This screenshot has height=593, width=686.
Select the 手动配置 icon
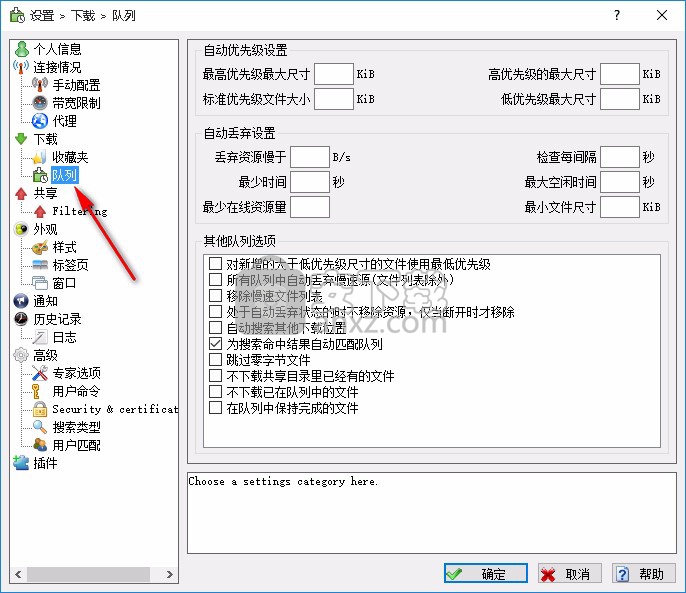[40, 85]
